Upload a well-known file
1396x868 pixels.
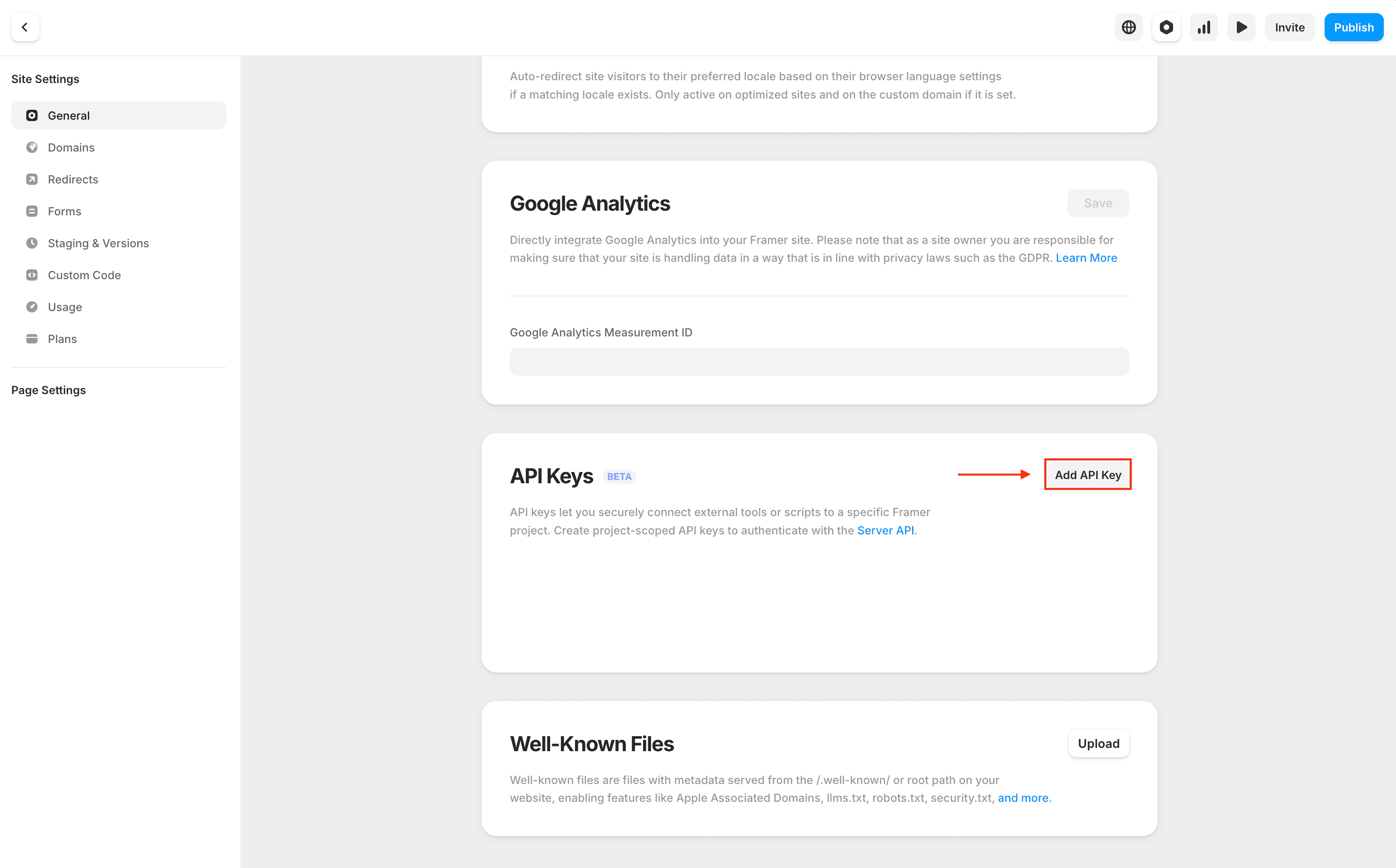1098,743
